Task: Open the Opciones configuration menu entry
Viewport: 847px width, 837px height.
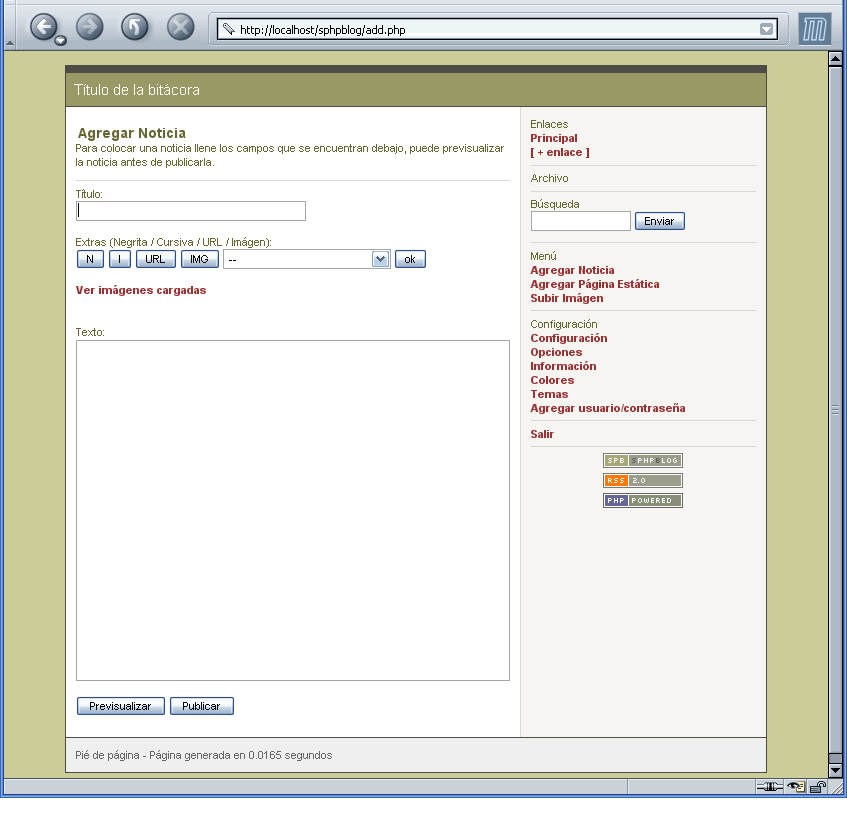Action: click(556, 352)
